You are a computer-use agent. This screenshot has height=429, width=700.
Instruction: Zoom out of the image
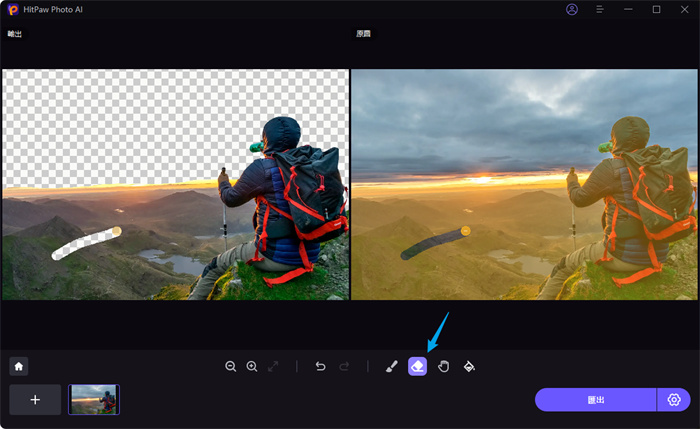point(231,367)
